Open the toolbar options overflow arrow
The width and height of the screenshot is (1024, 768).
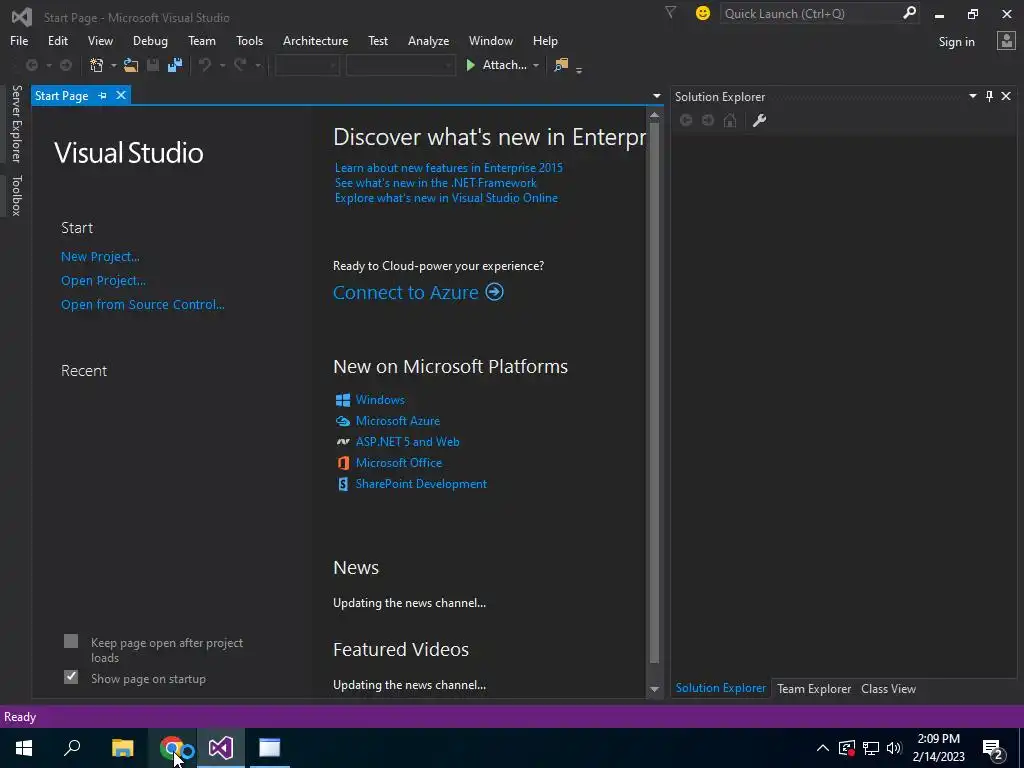[x=579, y=69]
